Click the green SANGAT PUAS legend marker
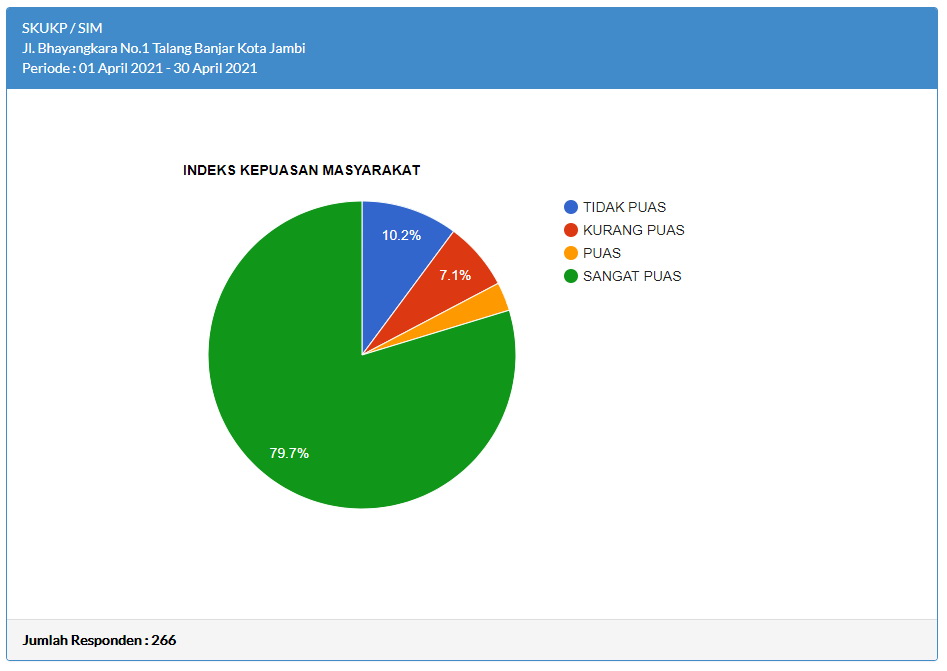 point(571,276)
